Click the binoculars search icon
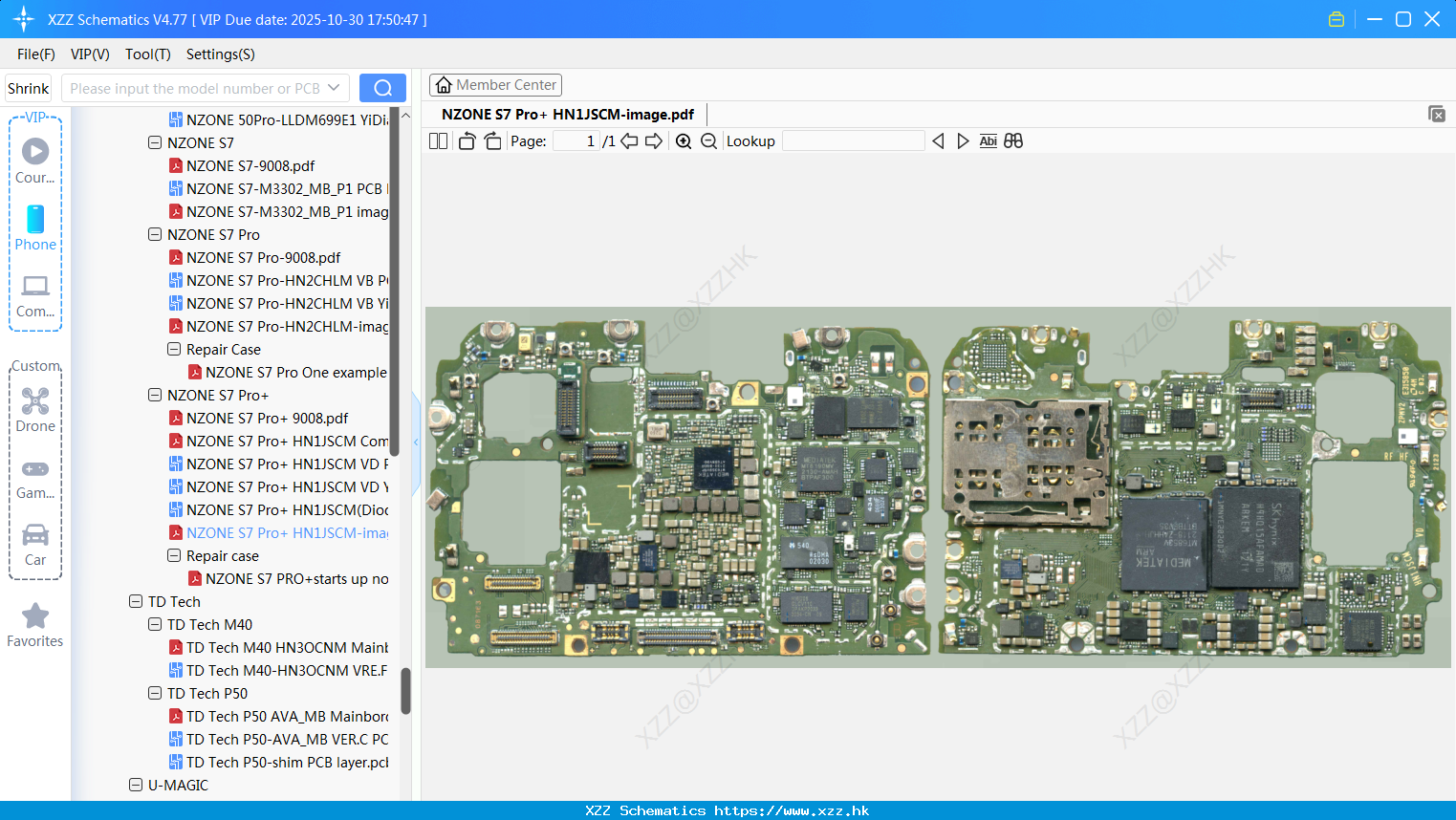This screenshot has height=820, width=1456. (x=1013, y=141)
